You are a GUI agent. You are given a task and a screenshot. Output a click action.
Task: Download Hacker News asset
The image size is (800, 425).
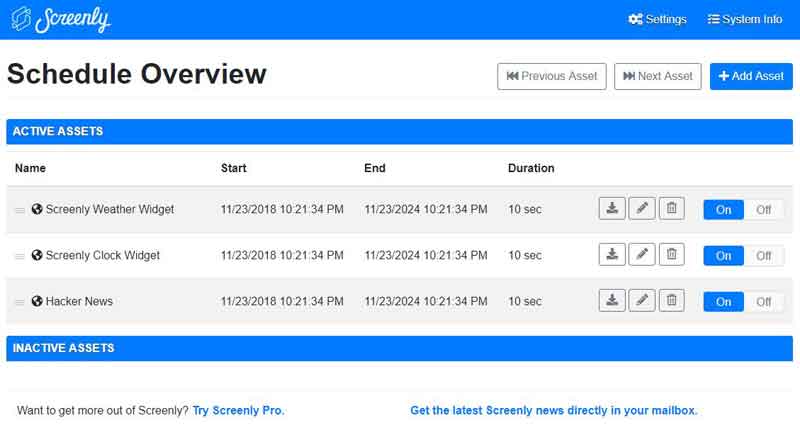612,301
